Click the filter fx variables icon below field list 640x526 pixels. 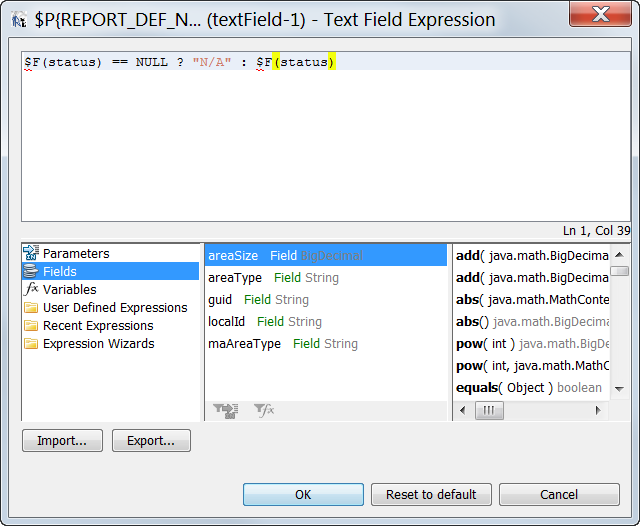[x=264, y=410]
